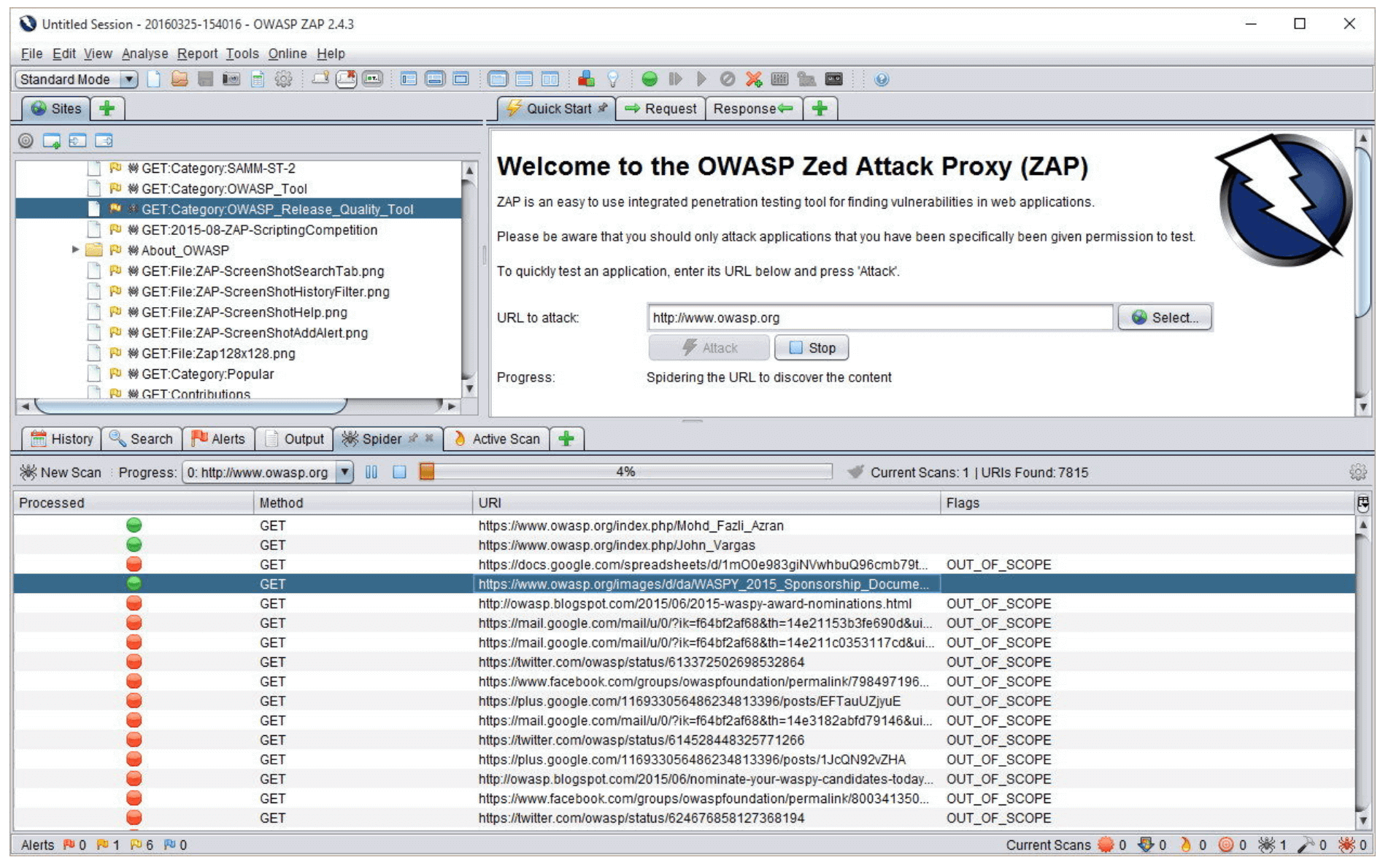Click the New Session toolbar icon
Viewport: 1391px width, 868px height.
tap(154, 79)
